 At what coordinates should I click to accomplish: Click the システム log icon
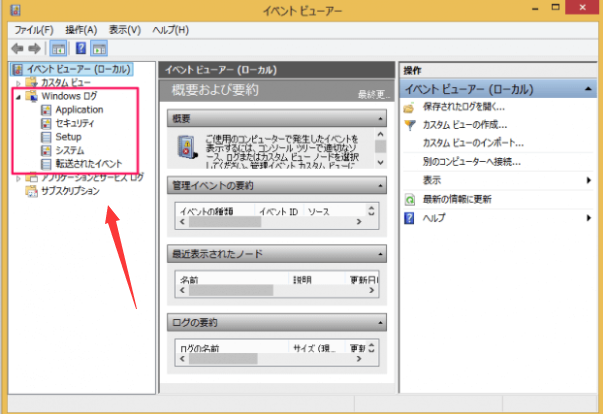point(46,150)
